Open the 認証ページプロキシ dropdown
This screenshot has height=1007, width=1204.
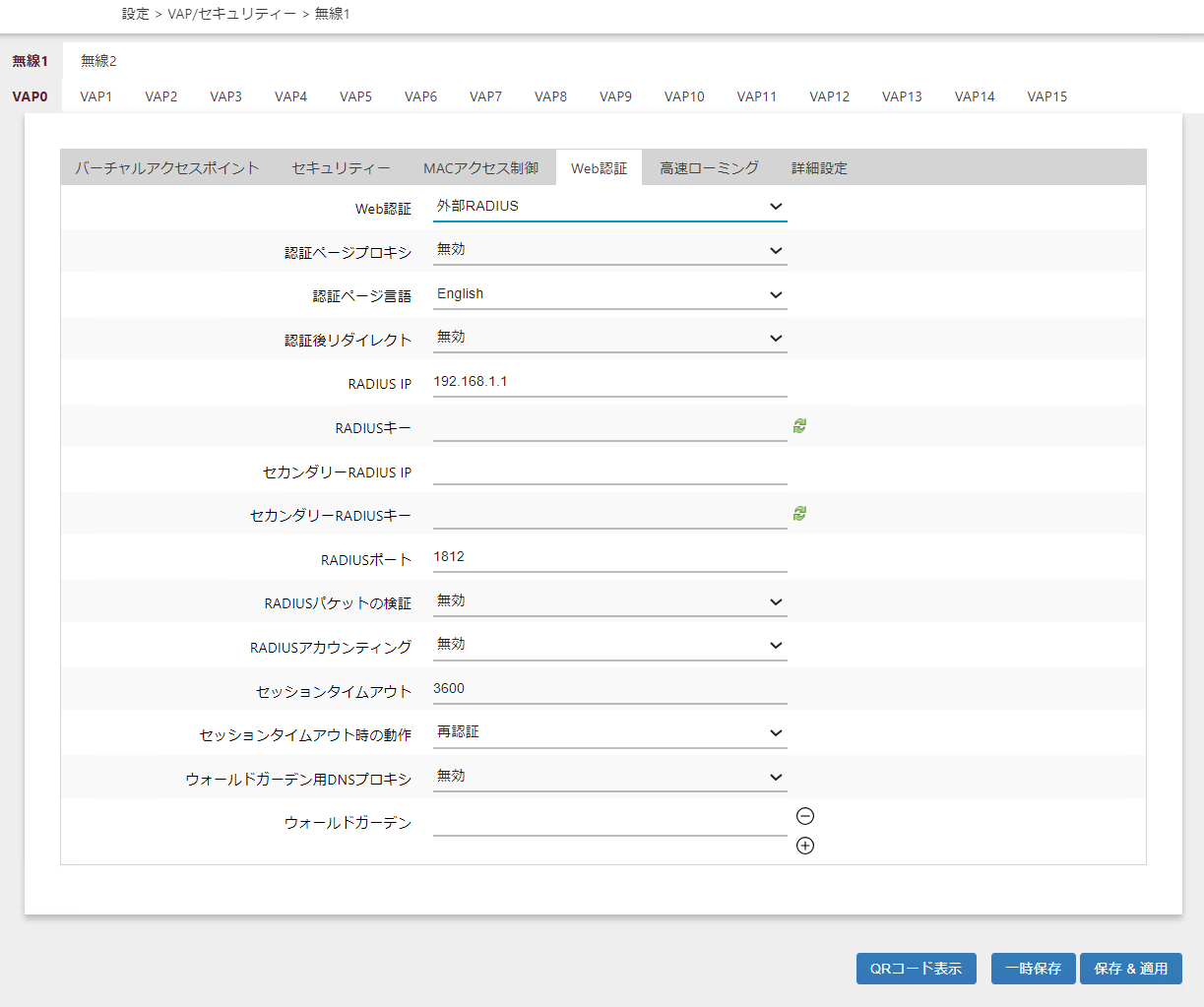(x=610, y=250)
